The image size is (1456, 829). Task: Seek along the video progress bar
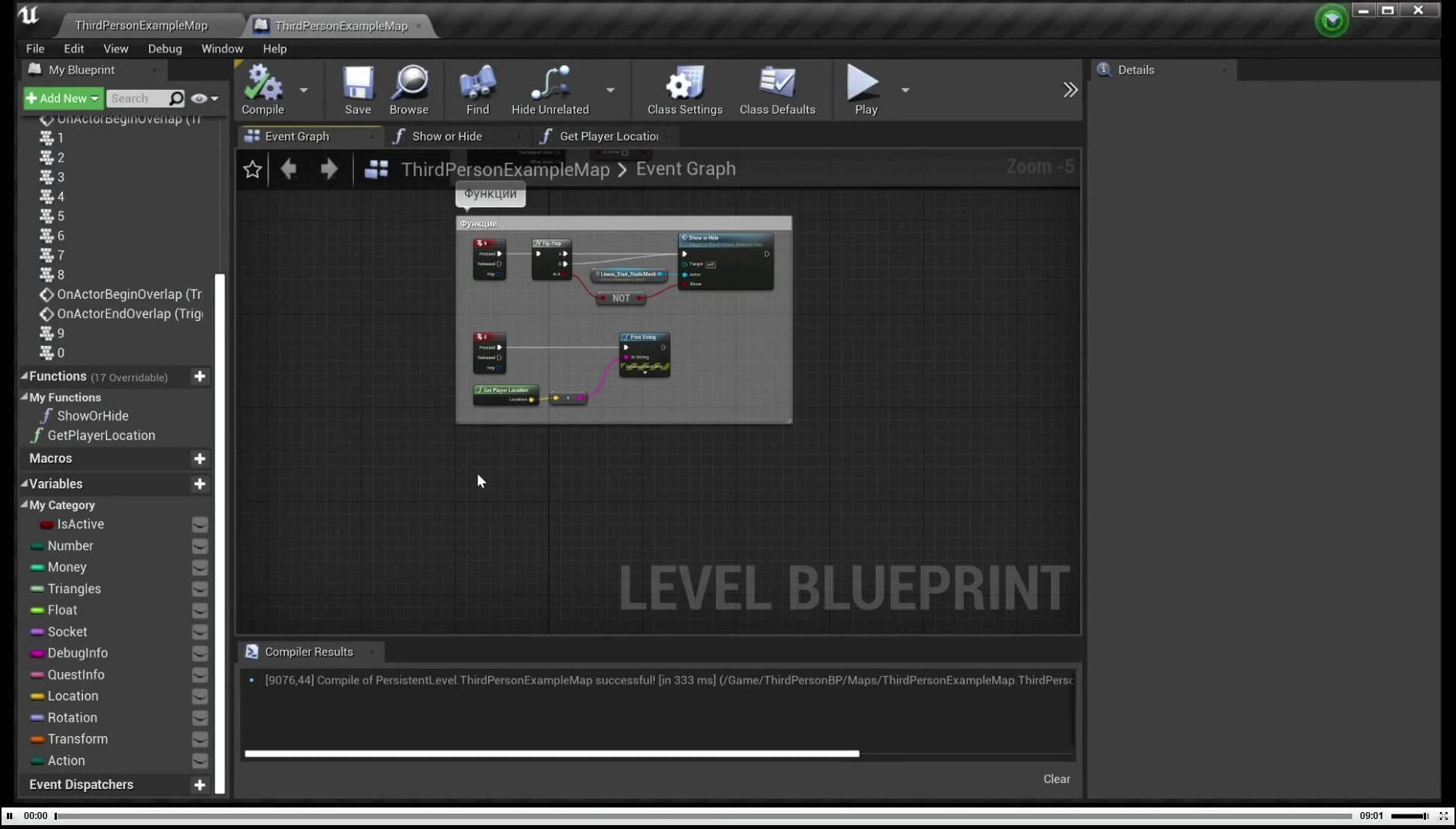click(x=703, y=816)
